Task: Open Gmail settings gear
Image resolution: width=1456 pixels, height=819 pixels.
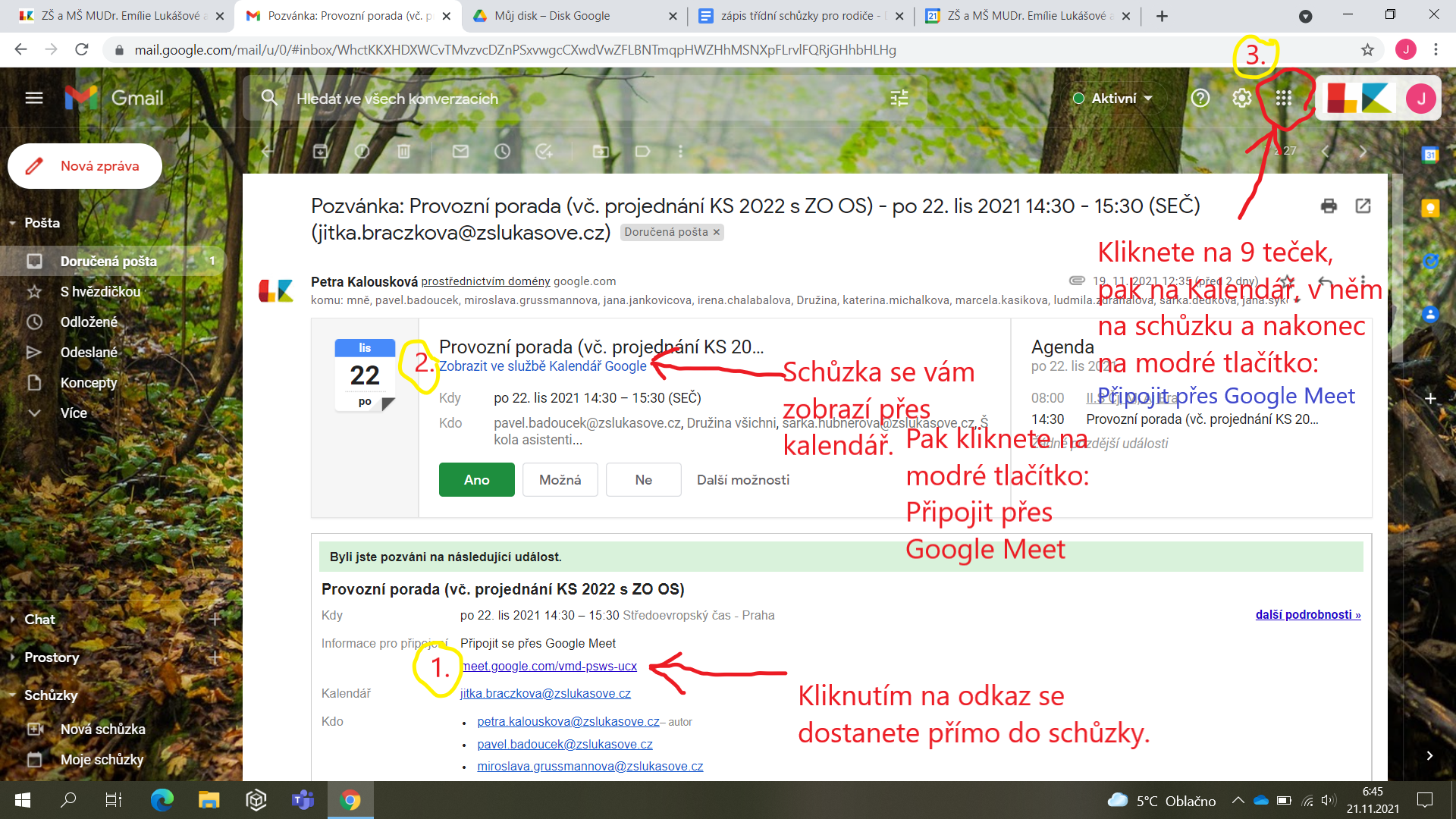Action: (x=1241, y=99)
